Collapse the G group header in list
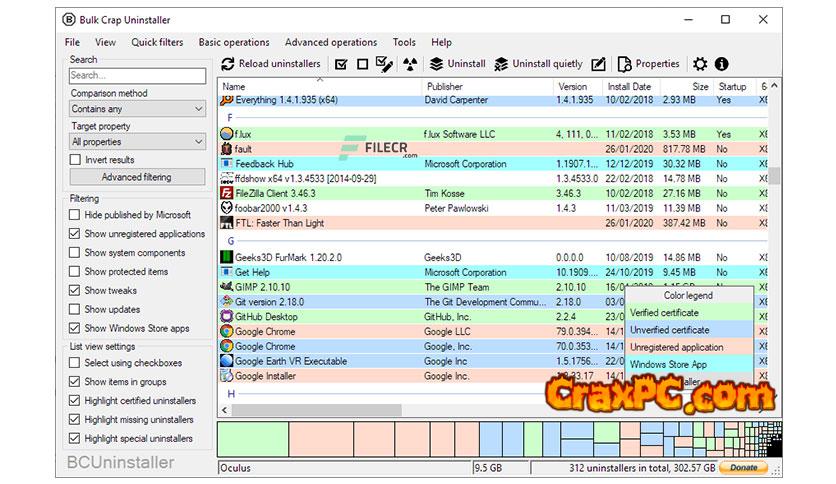Viewport: 836px width, 484px height. [231, 241]
